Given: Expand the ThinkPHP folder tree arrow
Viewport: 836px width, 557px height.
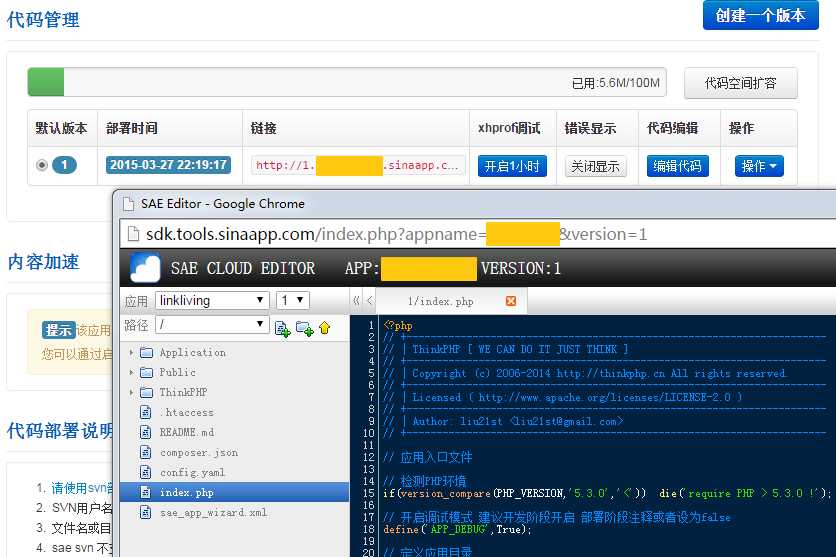Looking at the screenshot, I should point(131,392).
